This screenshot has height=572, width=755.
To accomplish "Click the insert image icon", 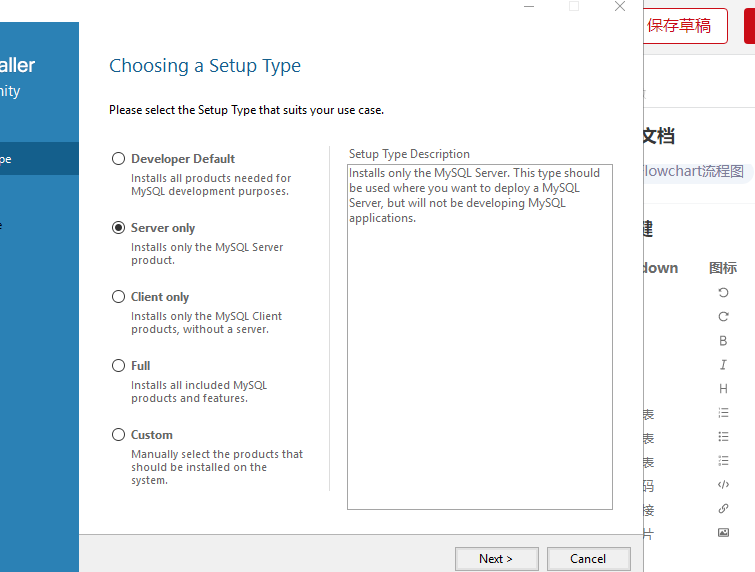I will (723, 533).
